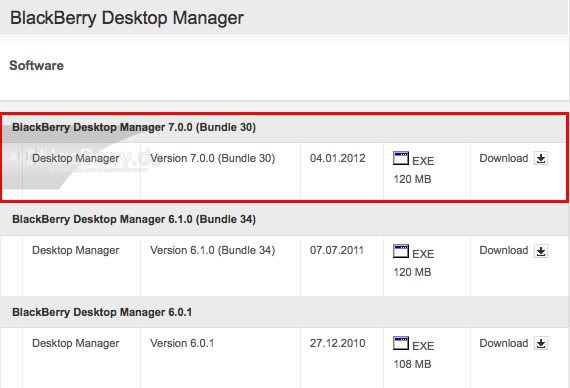Click text Version 6.1.0 (Bundle 34)

click(x=213, y=250)
